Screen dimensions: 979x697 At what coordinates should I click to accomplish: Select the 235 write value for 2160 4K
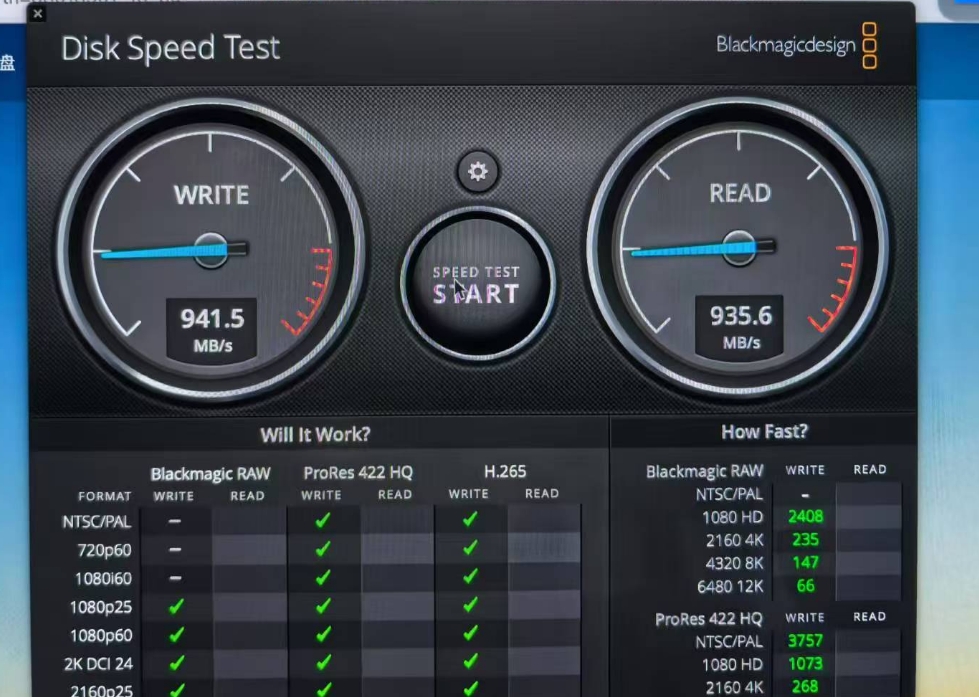click(x=805, y=540)
